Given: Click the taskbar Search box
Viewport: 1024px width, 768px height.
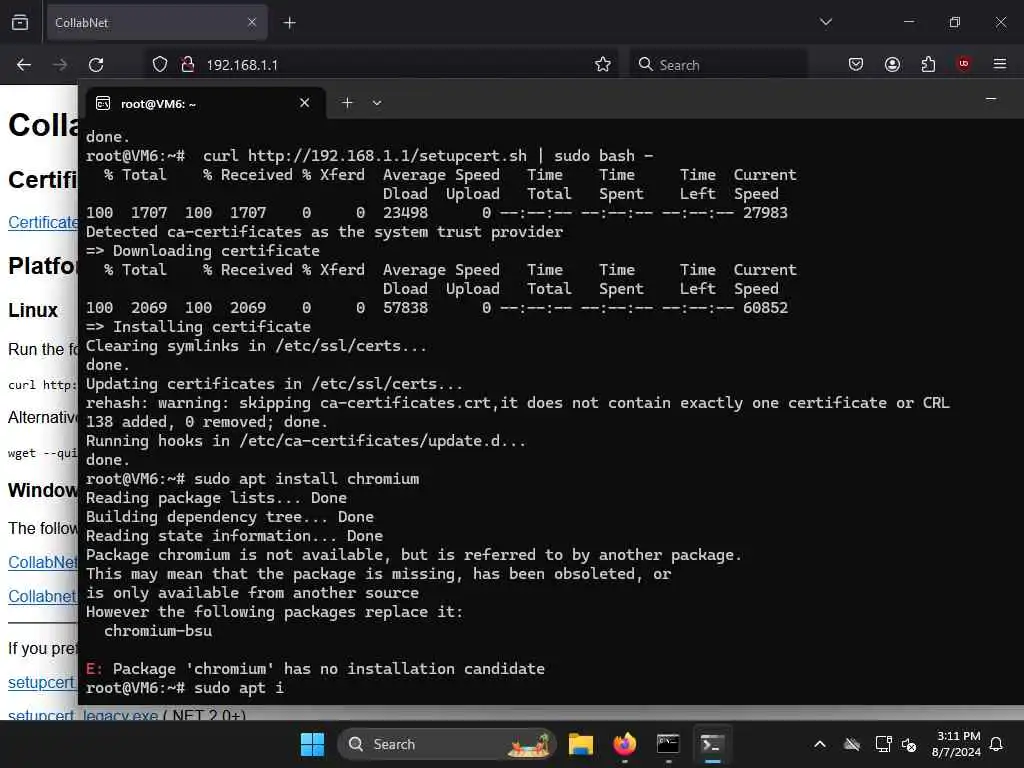Looking at the screenshot, I should point(447,744).
